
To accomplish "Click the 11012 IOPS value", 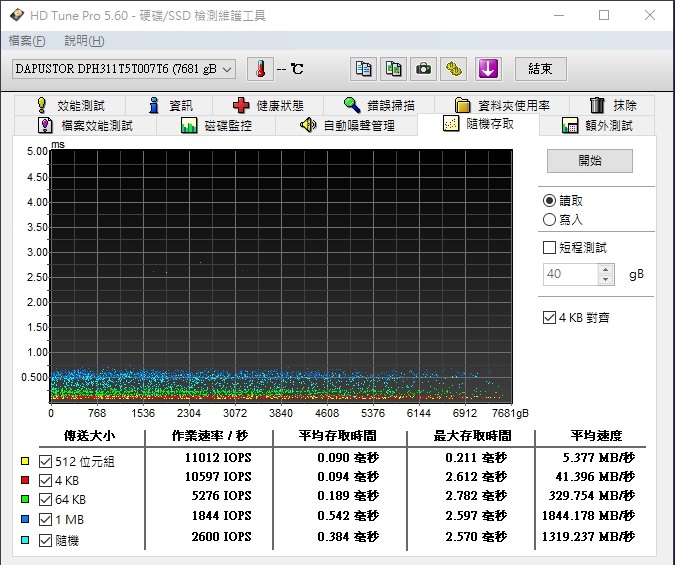I will click(218, 458).
